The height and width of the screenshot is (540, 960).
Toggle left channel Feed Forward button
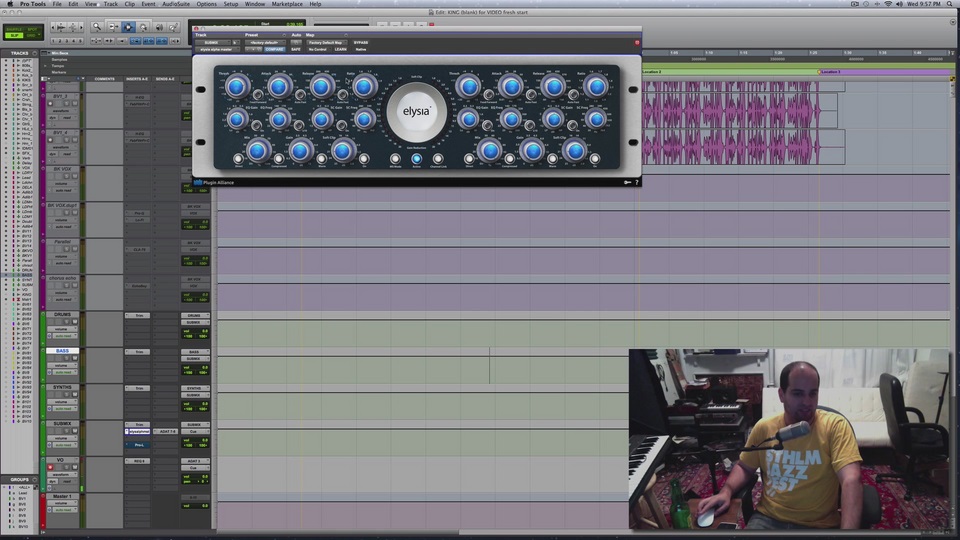click(x=258, y=95)
